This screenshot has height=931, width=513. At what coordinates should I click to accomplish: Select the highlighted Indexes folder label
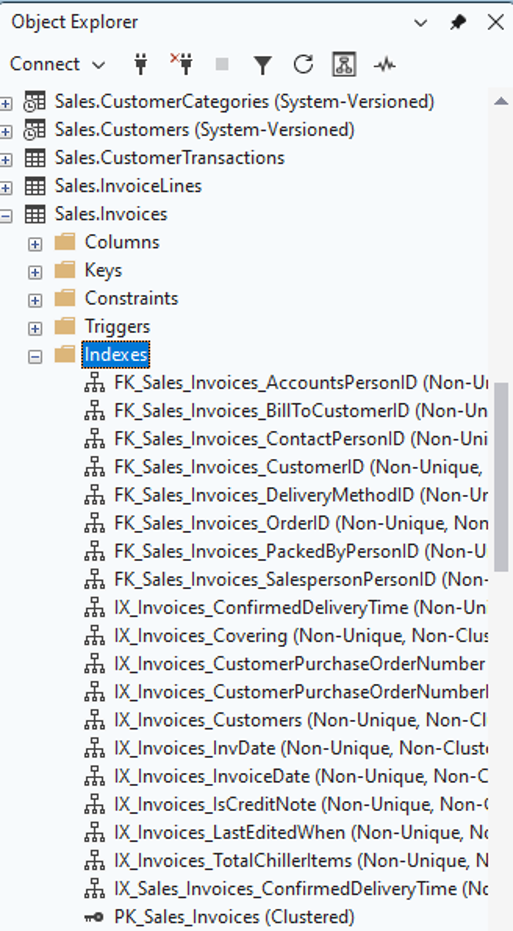click(x=116, y=354)
